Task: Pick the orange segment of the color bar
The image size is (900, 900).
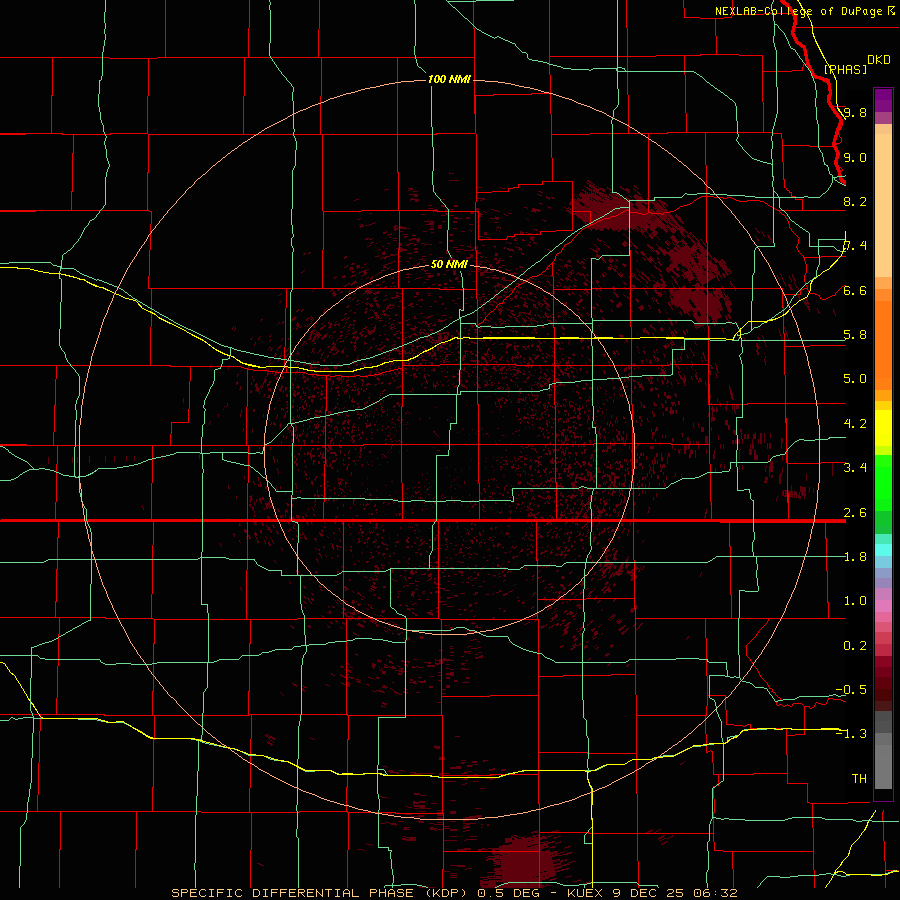Action: pos(883,344)
